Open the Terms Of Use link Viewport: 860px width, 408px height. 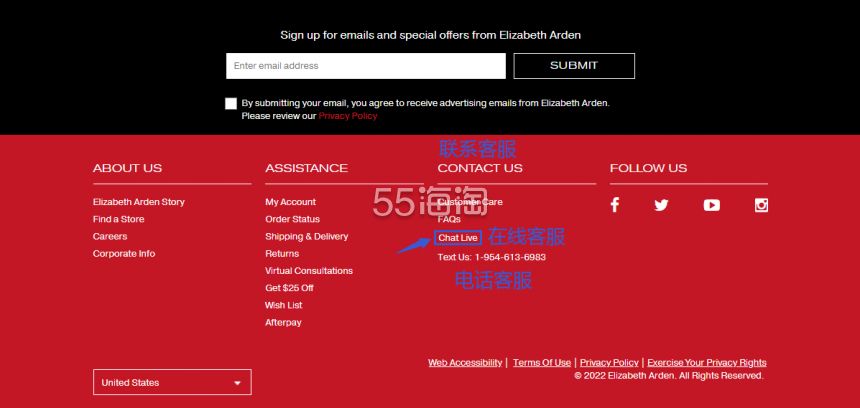[x=542, y=362]
